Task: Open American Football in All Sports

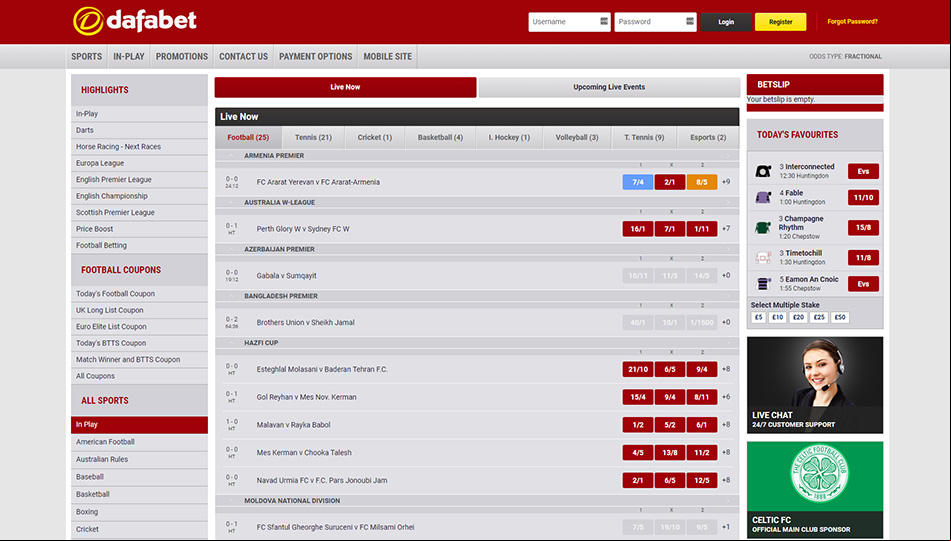Action: tap(139, 442)
